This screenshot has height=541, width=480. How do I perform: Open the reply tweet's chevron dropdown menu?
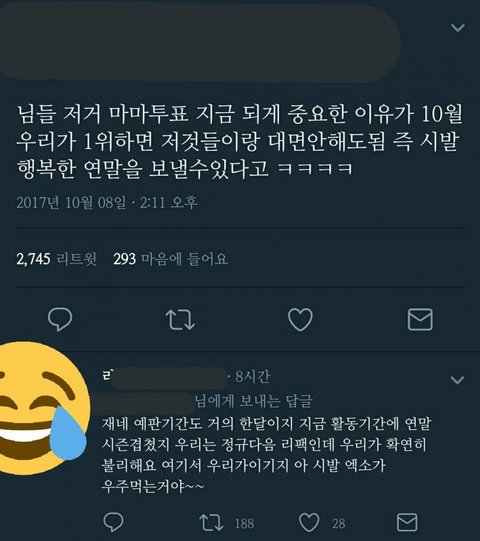[x=458, y=380]
